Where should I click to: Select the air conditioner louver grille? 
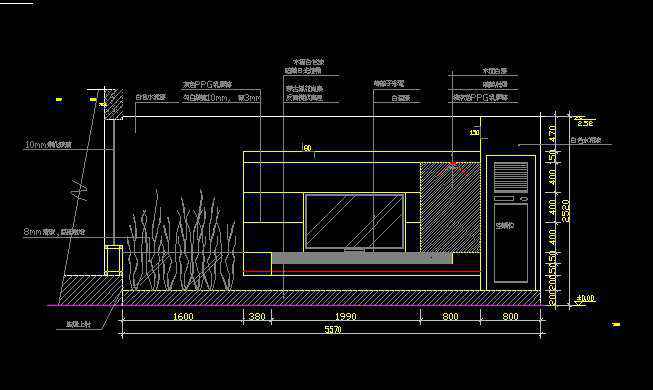pyautogui.click(x=511, y=177)
